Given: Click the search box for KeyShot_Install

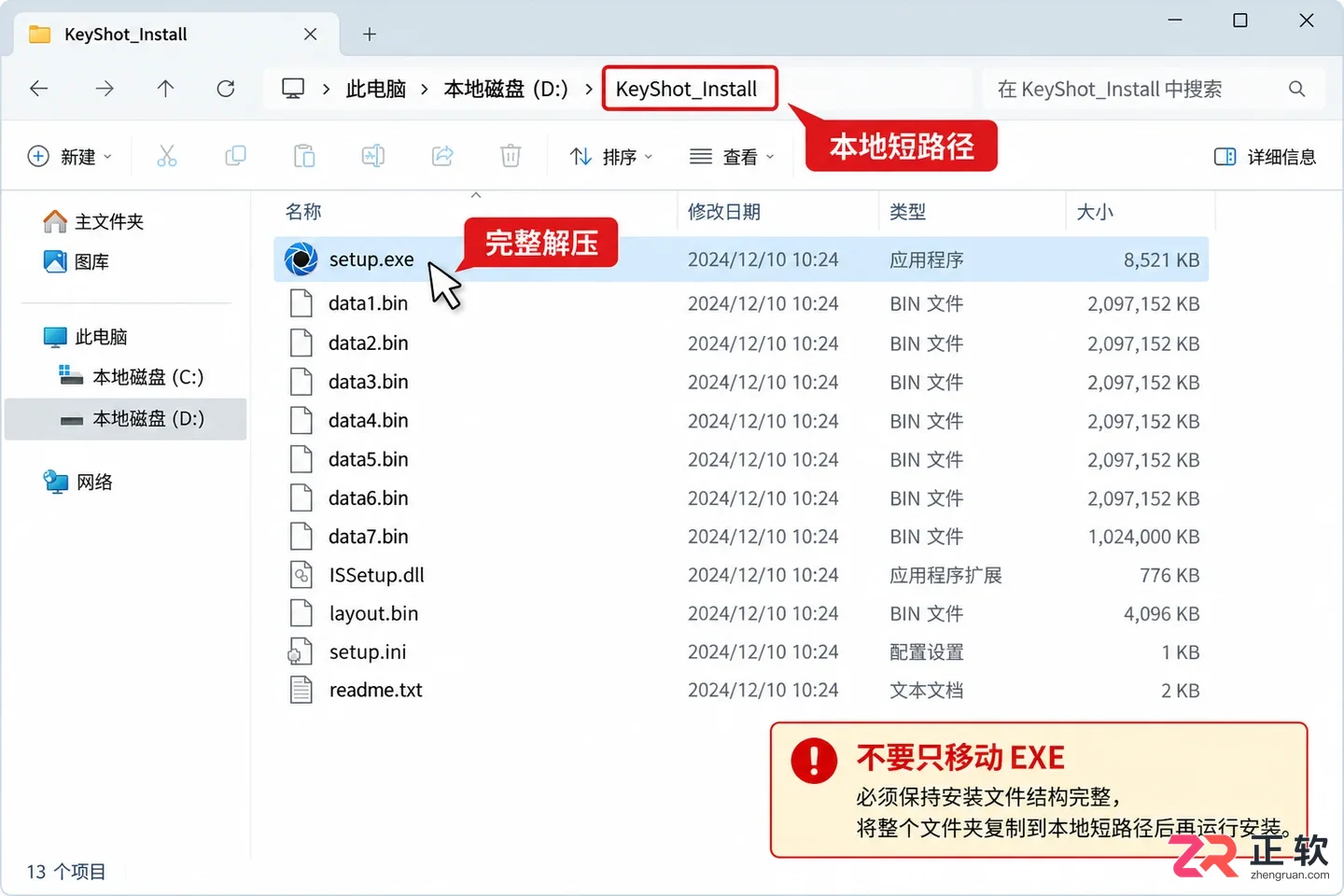Looking at the screenshot, I should pyautogui.click(x=1154, y=89).
